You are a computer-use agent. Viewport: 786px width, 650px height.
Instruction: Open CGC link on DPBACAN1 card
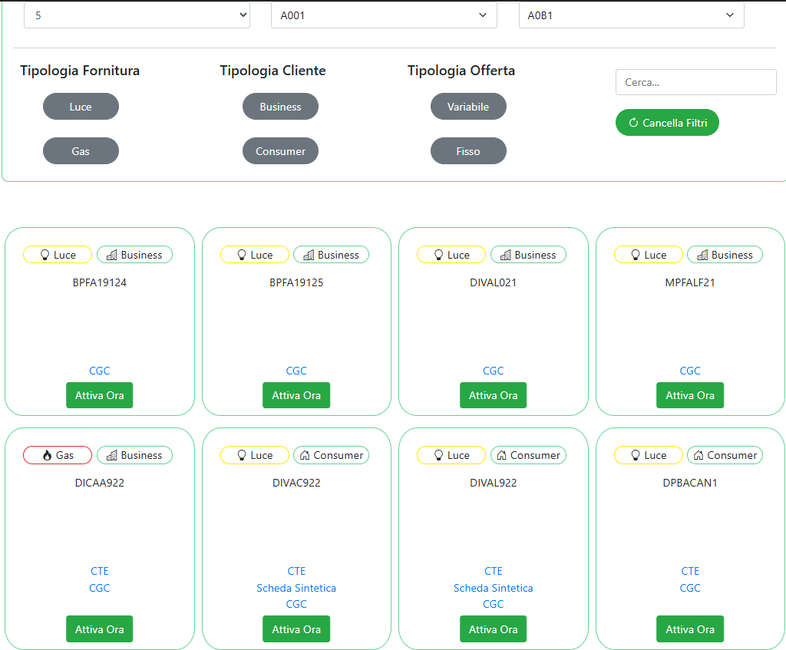pyautogui.click(x=690, y=588)
